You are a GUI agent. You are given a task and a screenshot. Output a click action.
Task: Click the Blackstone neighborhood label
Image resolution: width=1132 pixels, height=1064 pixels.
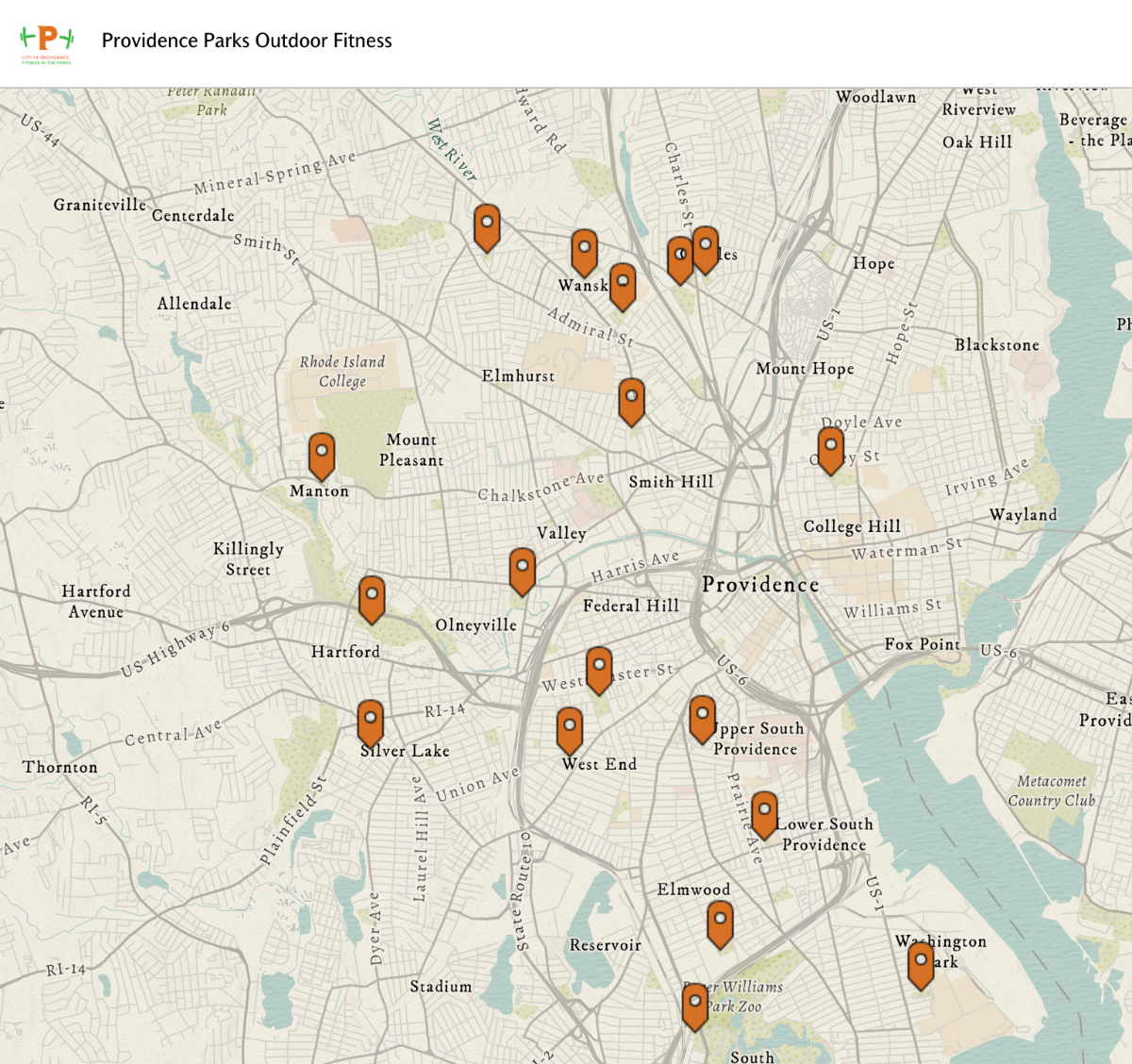pyautogui.click(x=997, y=345)
